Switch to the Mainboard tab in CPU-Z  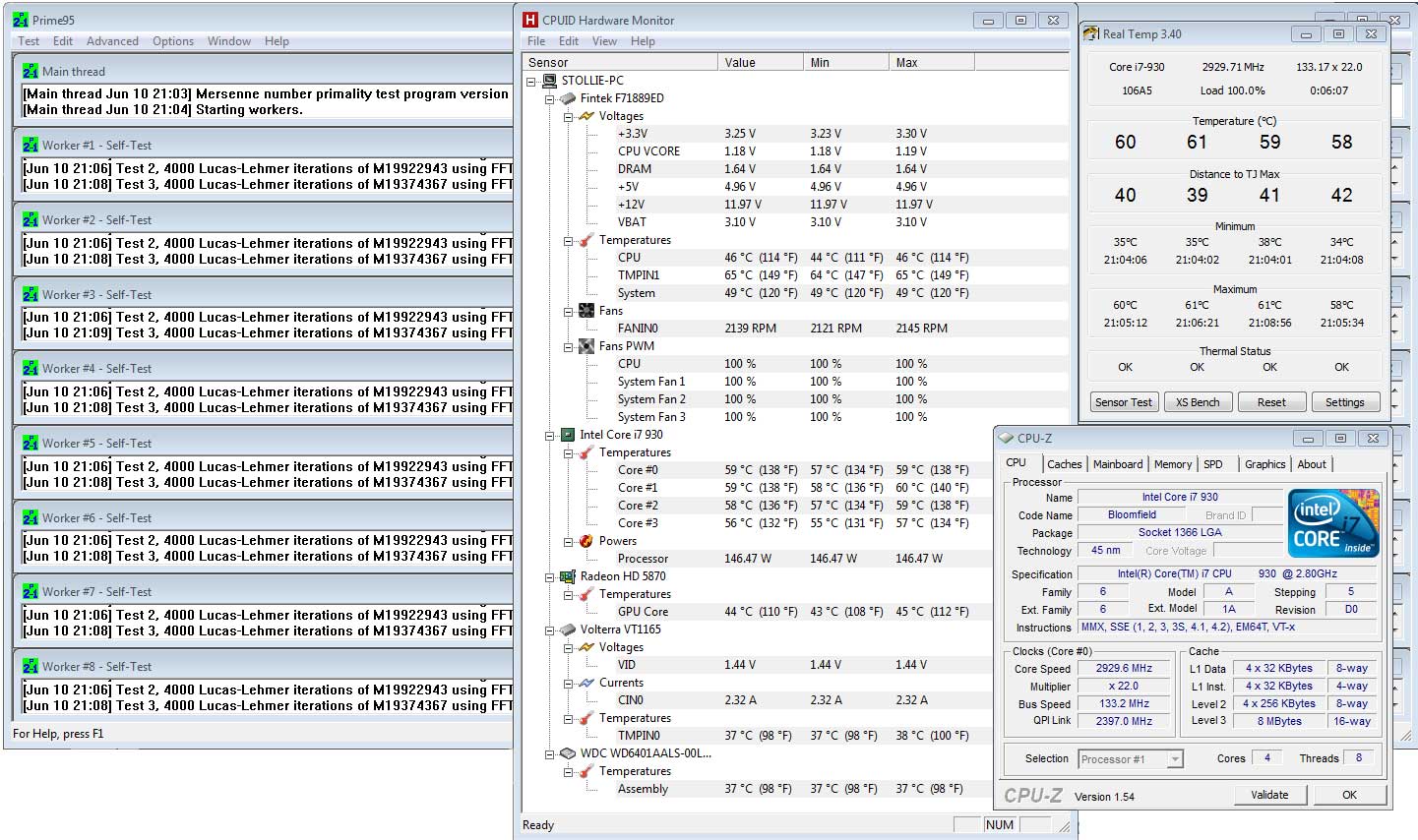(x=1118, y=464)
